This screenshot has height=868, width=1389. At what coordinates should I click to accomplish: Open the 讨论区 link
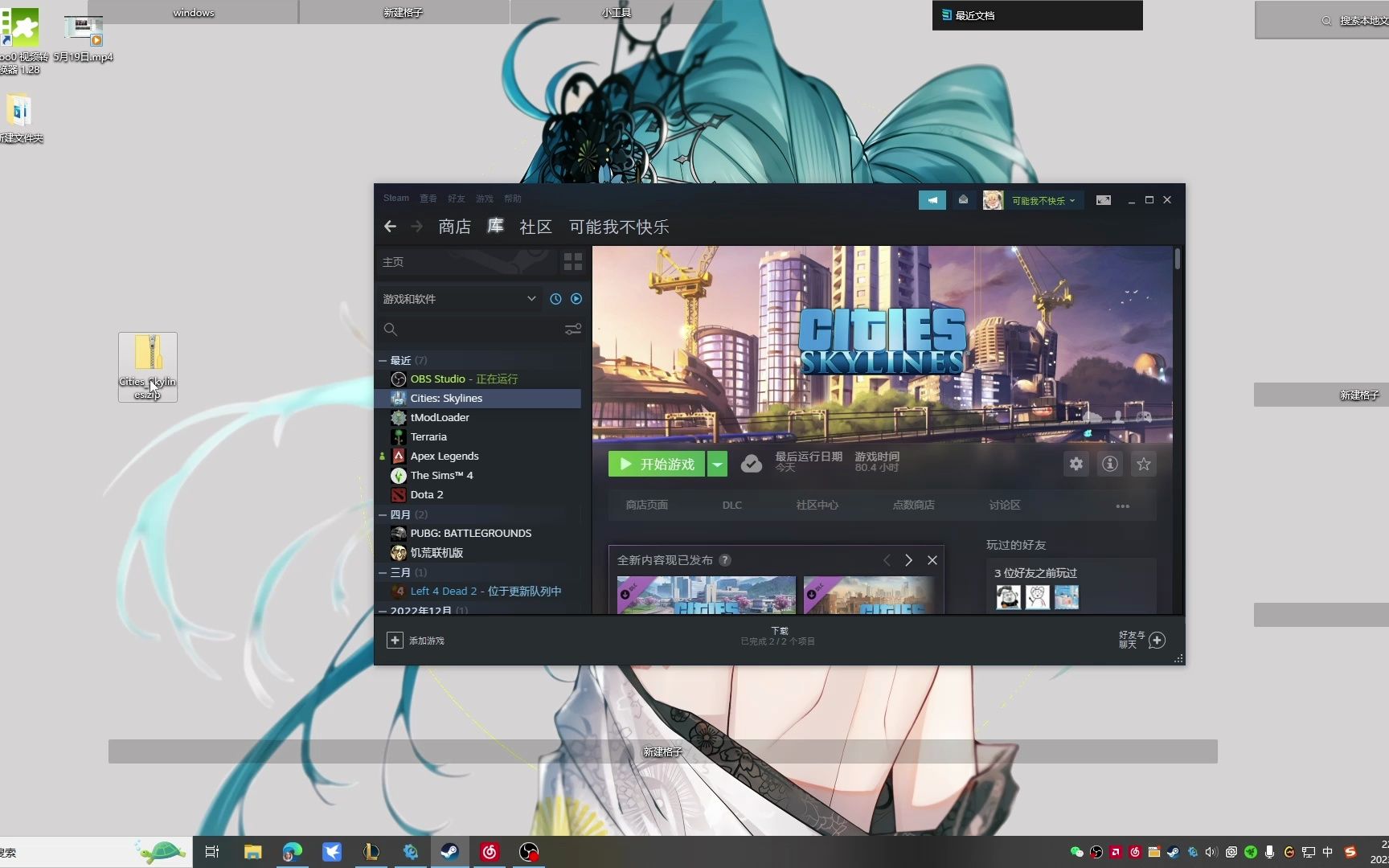pyautogui.click(x=1005, y=505)
